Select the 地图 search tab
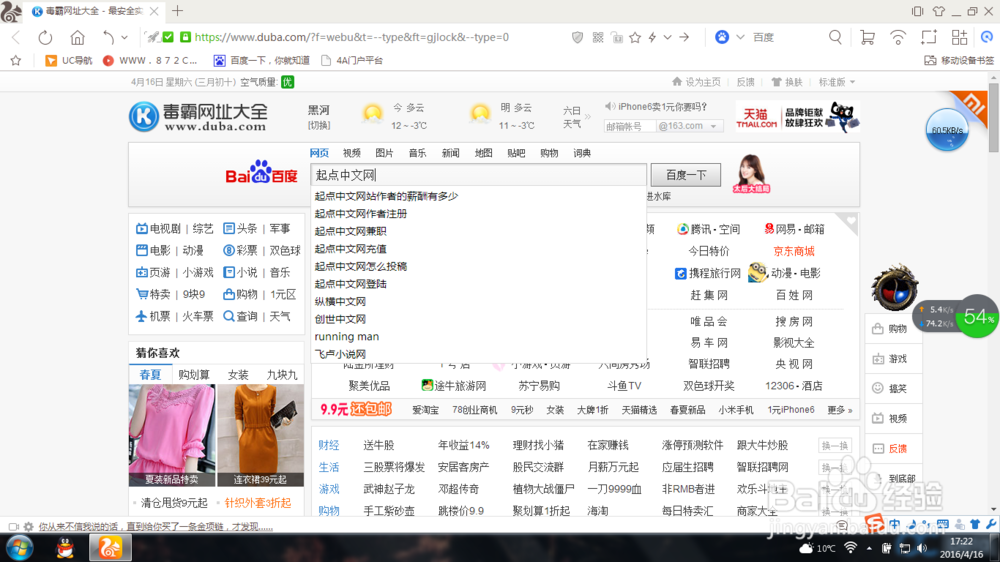The image size is (1000, 562). (483, 153)
